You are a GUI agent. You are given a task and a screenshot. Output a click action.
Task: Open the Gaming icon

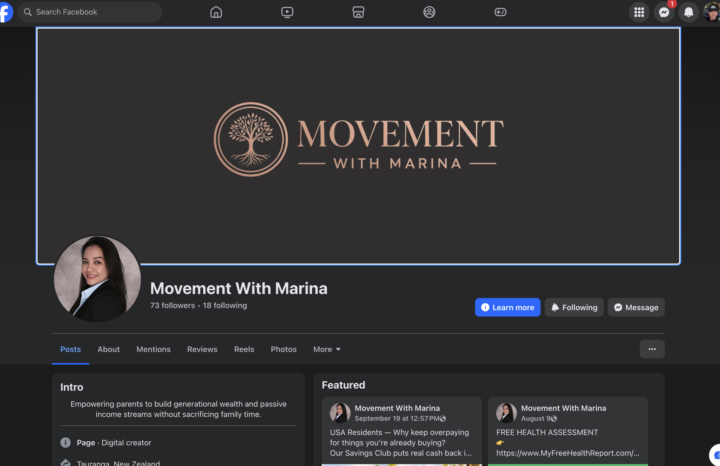pyautogui.click(x=500, y=12)
